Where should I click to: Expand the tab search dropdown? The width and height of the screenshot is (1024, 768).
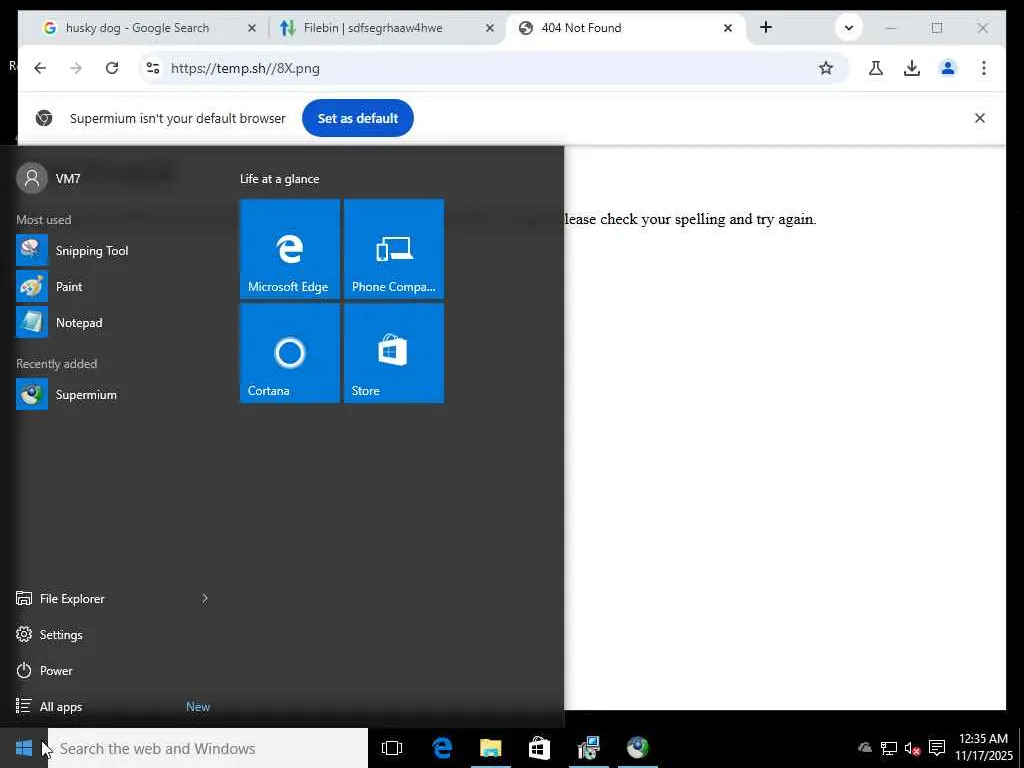[x=849, y=28]
